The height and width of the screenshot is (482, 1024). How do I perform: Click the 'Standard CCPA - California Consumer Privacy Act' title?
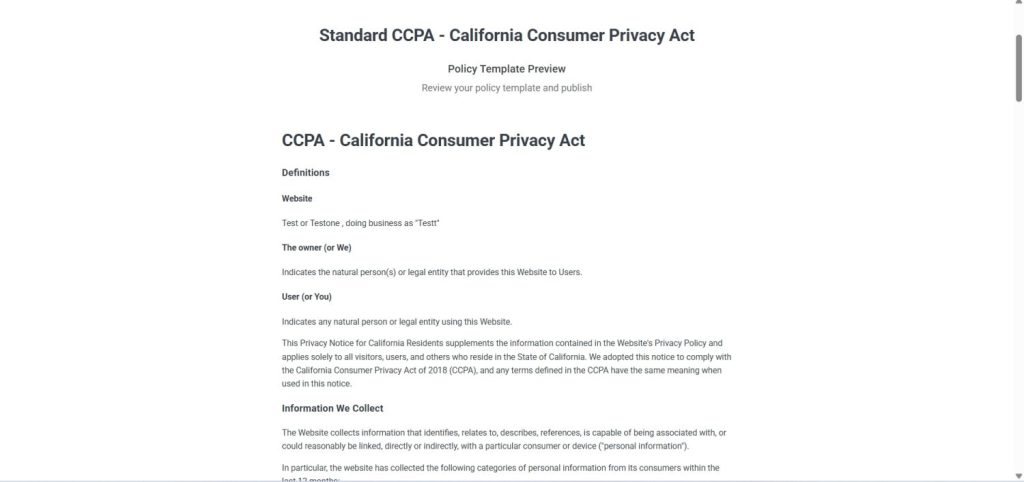point(507,36)
